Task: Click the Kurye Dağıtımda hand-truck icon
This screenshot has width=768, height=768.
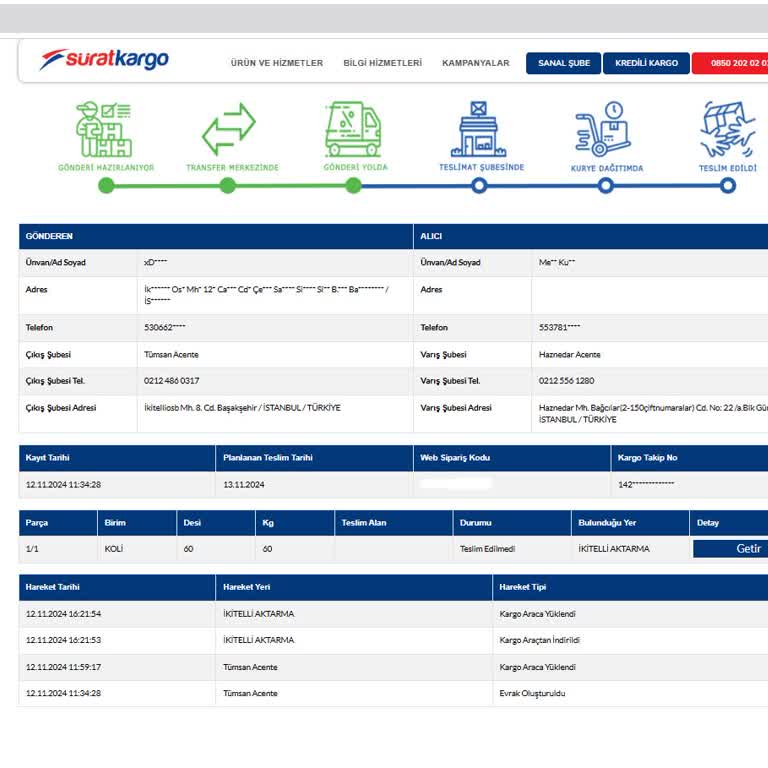Action: click(603, 129)
